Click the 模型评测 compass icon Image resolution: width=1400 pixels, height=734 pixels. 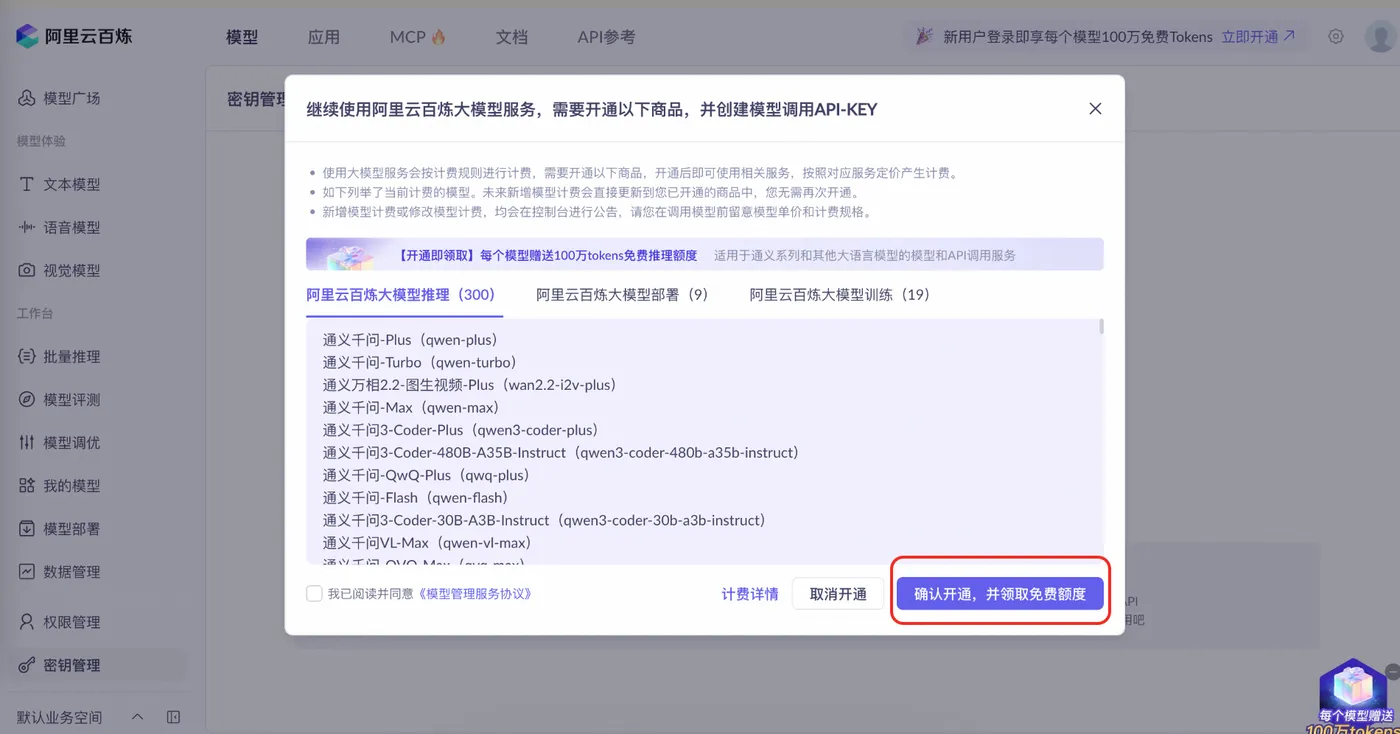(x=27, y=399)
